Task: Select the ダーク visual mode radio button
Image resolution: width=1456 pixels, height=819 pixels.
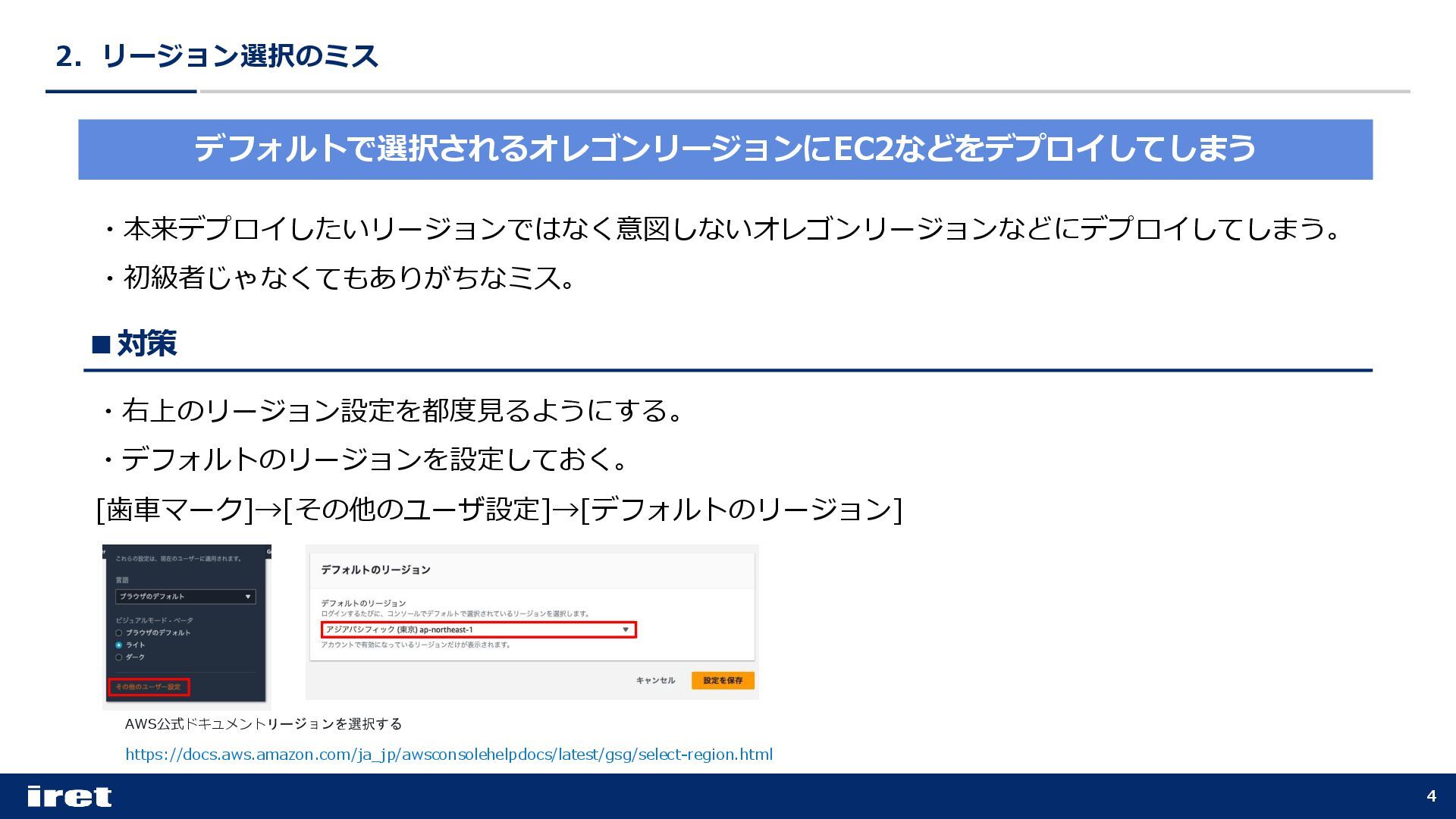Action: point(119,657)
